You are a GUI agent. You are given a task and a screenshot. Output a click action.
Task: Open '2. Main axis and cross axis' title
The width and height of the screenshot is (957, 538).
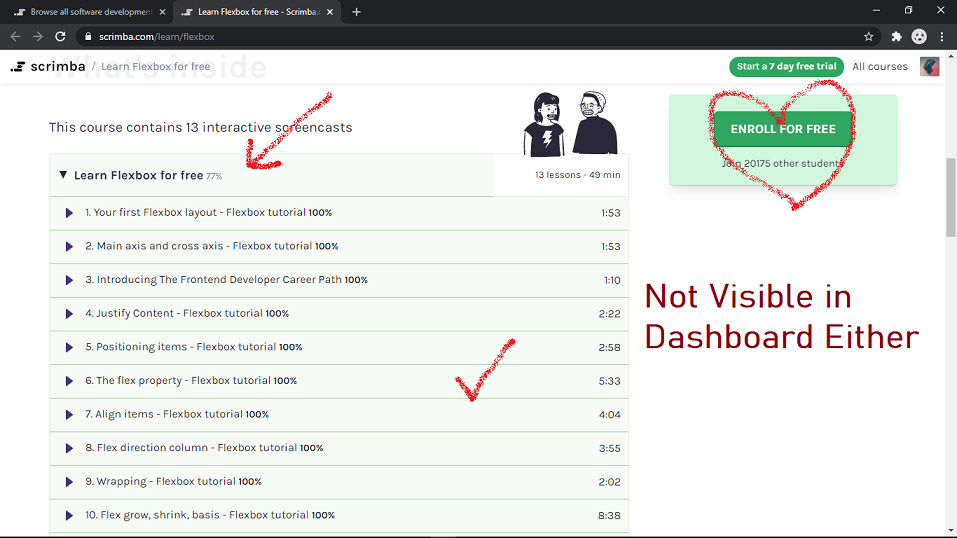(198, 245)
